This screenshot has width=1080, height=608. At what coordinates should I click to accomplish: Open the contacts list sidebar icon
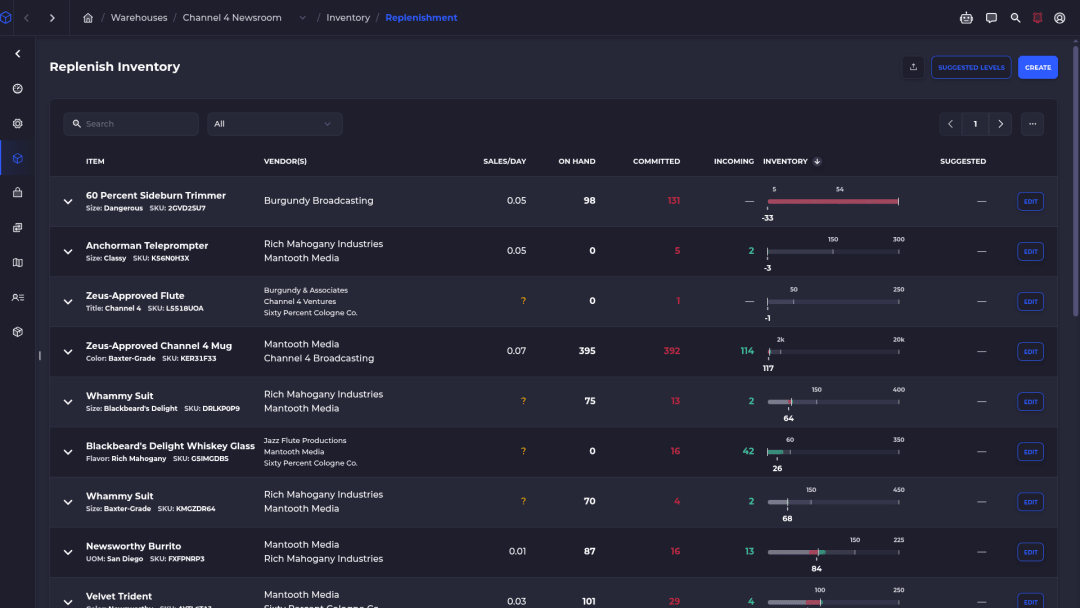pyautogui.click(x=18, y=297)
